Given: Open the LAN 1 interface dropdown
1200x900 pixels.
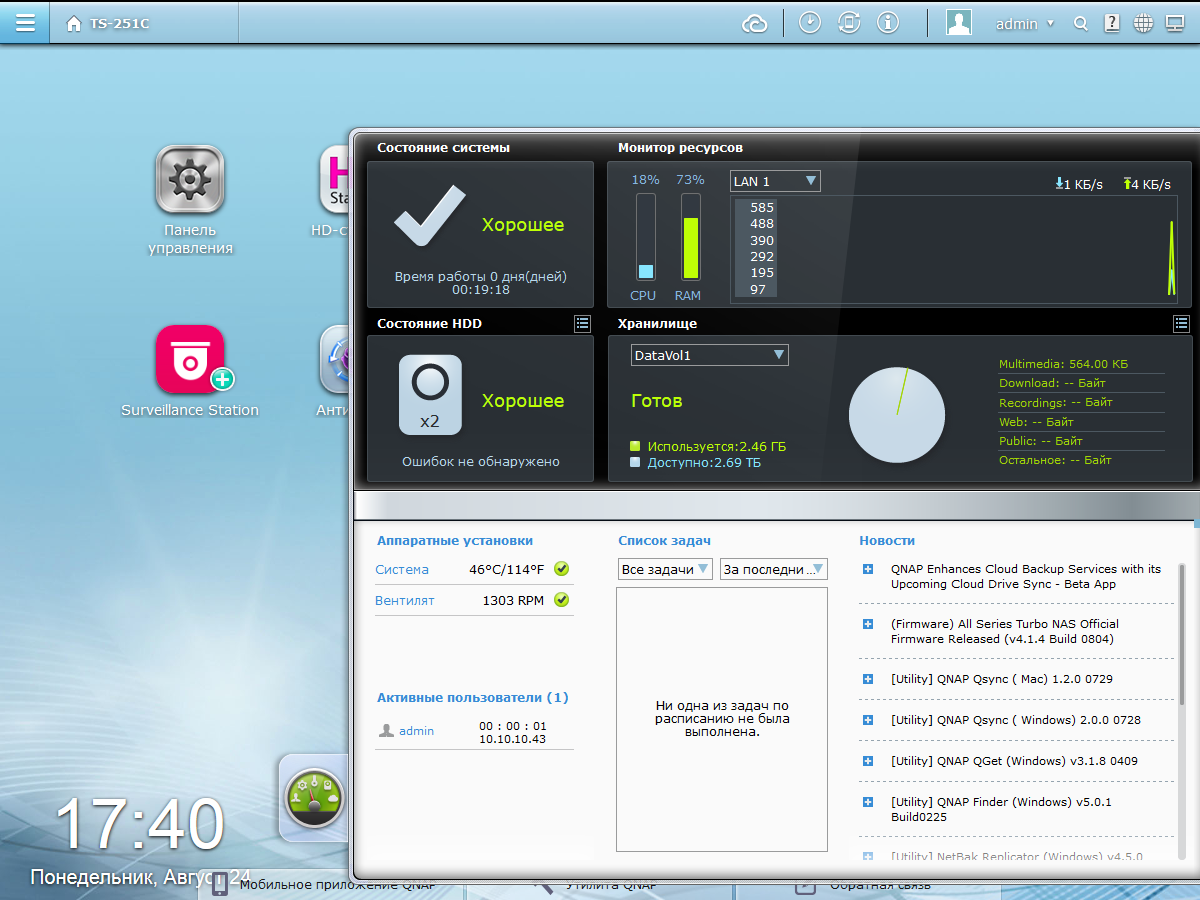Looking at the screenshot, I should click(775, 181).
